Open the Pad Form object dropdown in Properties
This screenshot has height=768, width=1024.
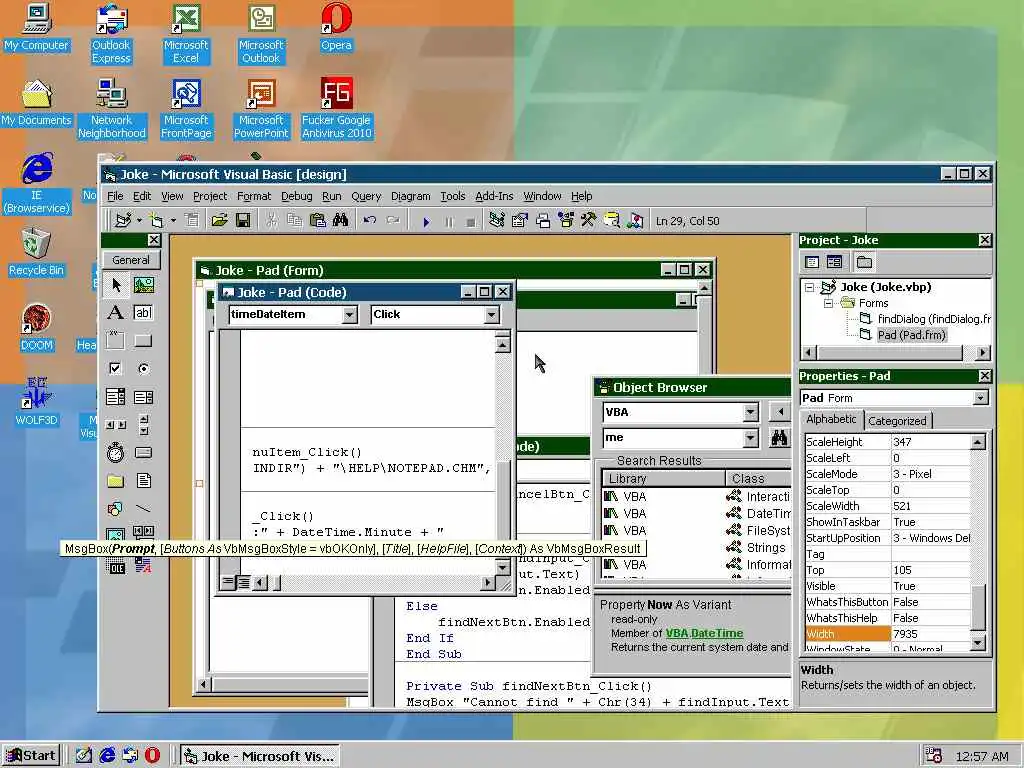980,398
